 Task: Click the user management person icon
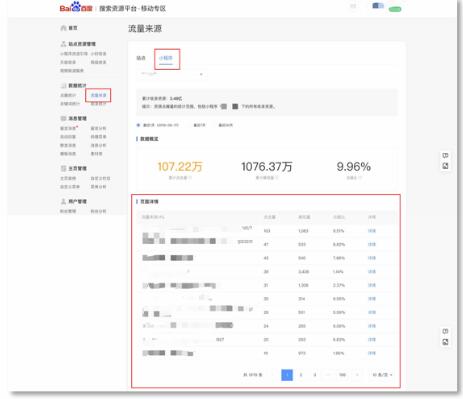[63, 201]
